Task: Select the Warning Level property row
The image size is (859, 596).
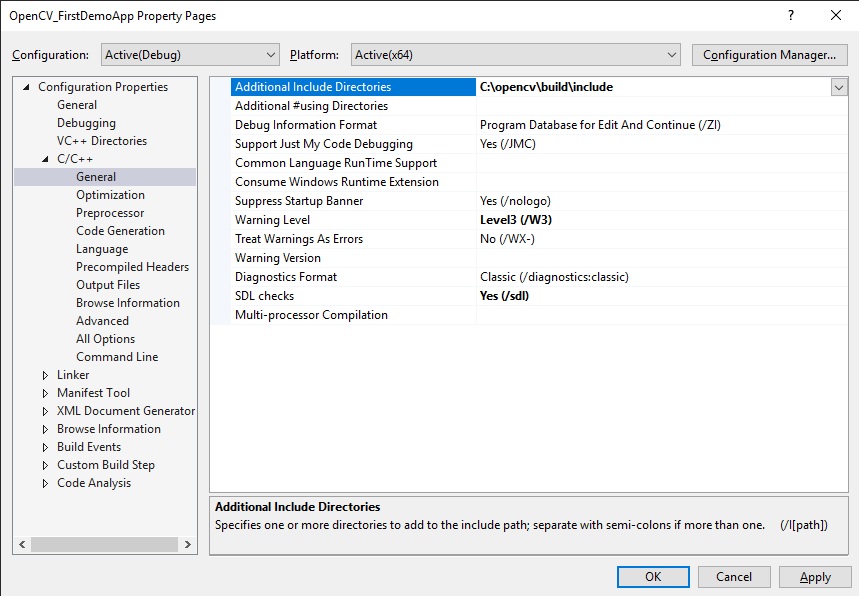Action: [x=272, y=220]
